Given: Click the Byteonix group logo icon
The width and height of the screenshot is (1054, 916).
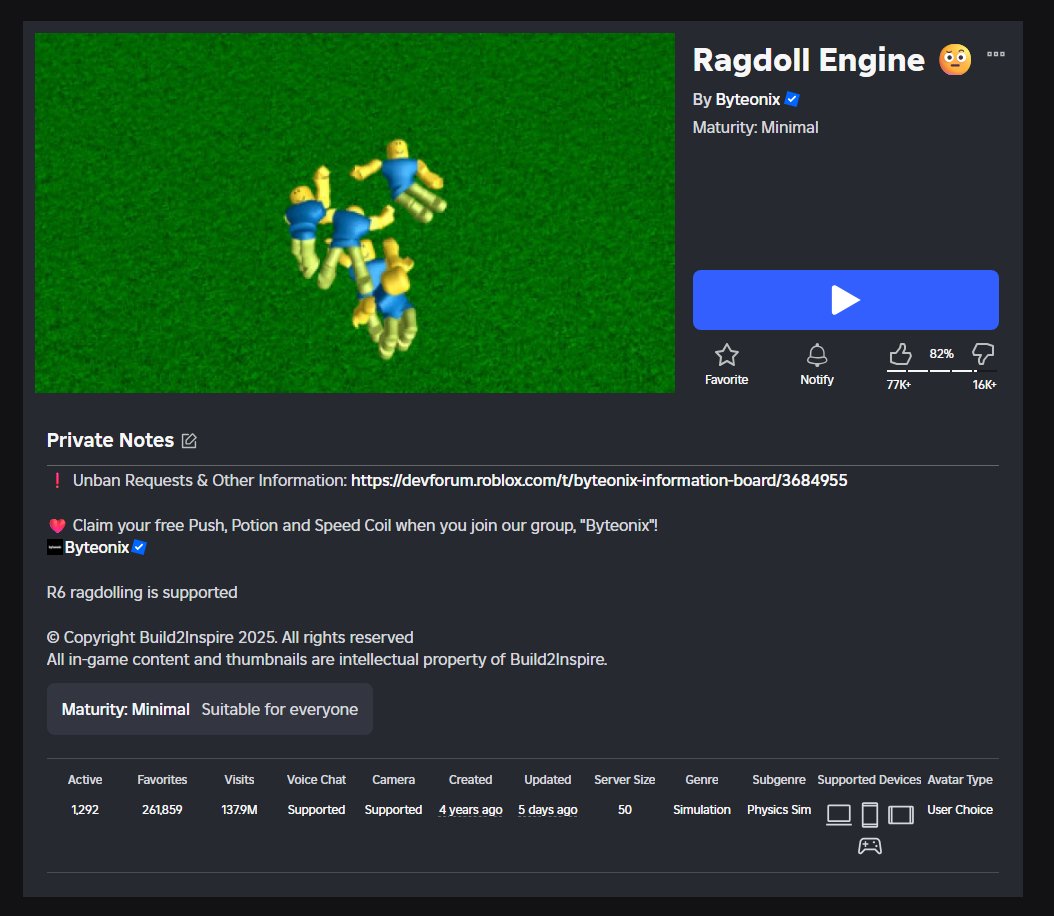Looking at the screenshot, I should pyautogui.click(x=54, y=548).
